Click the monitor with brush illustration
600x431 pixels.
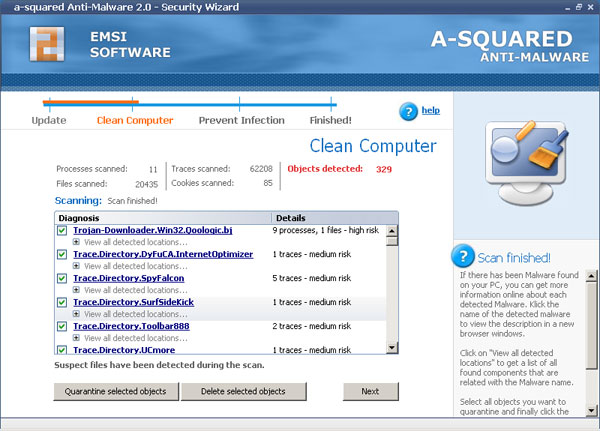tap(527, 163)
